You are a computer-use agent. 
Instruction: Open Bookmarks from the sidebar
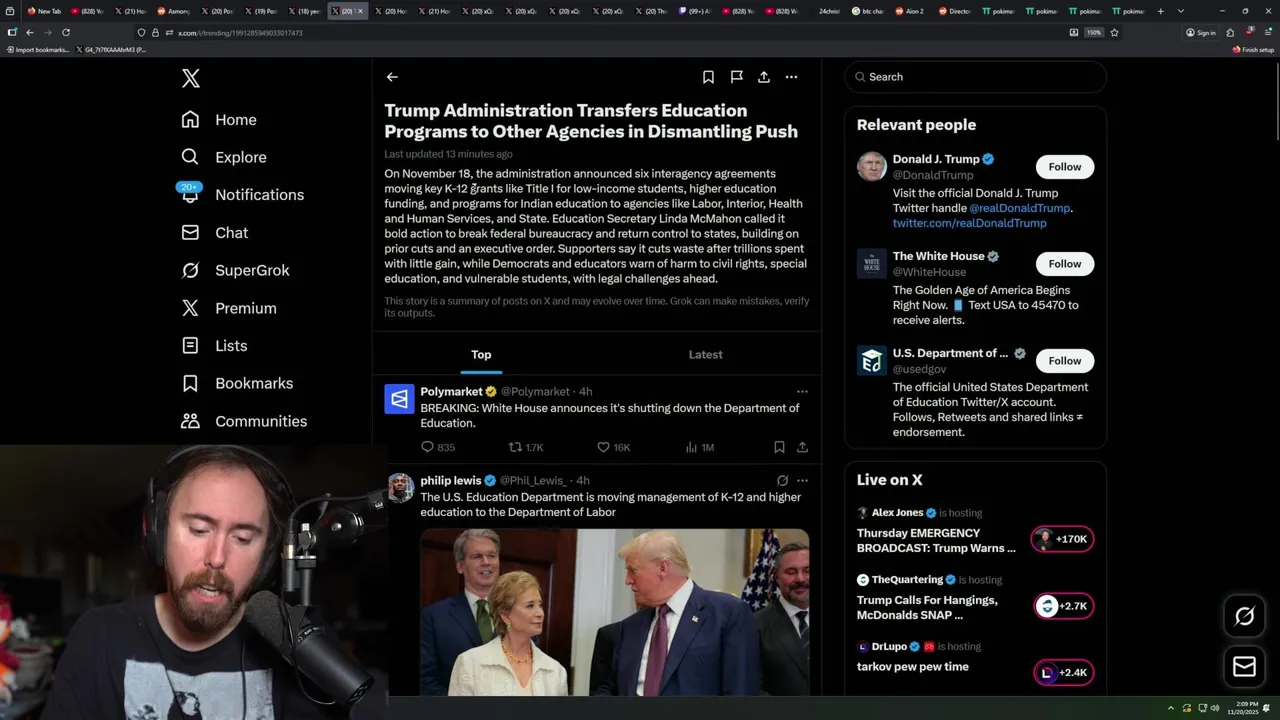tap(238, 383)
